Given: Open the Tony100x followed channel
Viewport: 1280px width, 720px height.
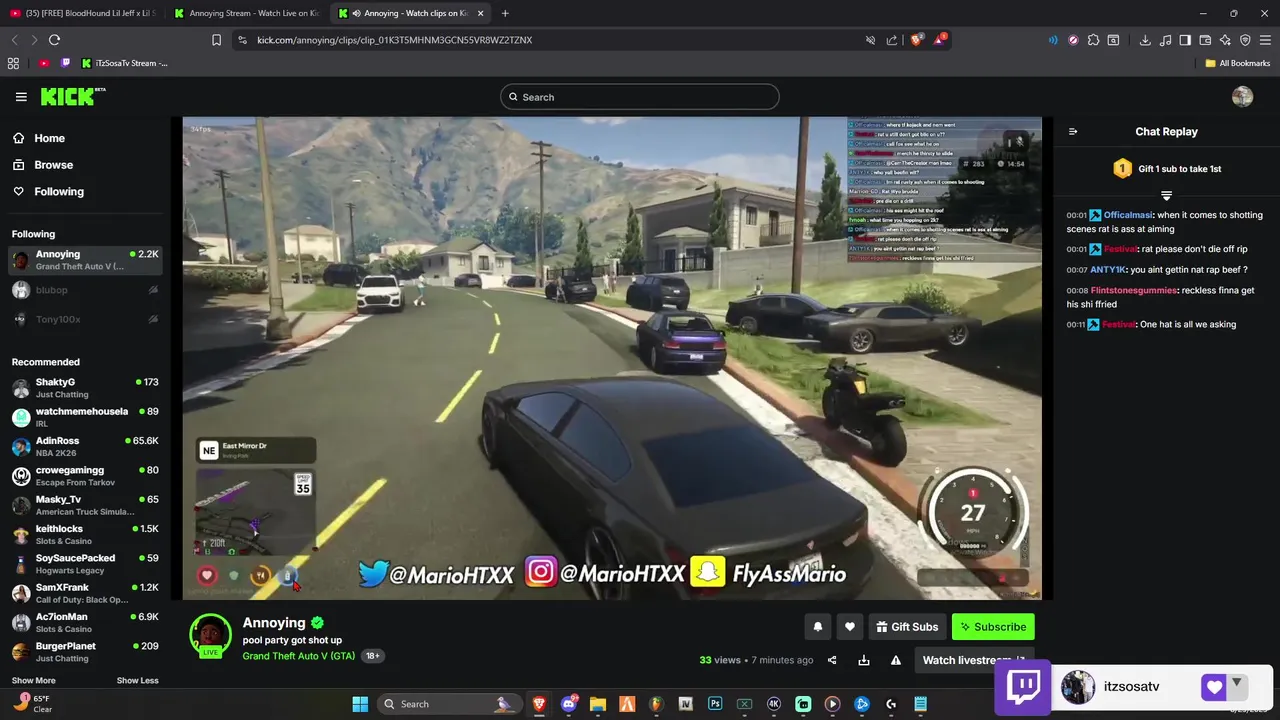Looking at the screenshot, I should point(85,319).
